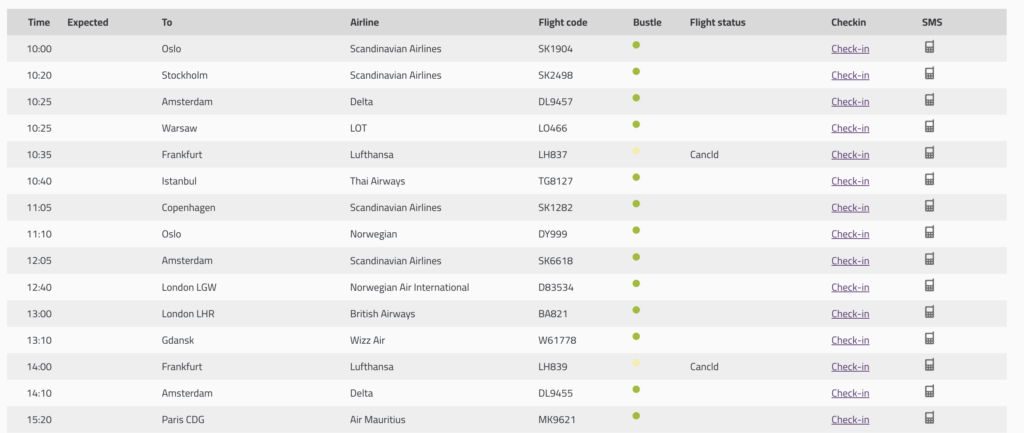1024x433 pixels.
Task: Click SMS icon for cancelled LH837 flight
Action: click(929, 153)
